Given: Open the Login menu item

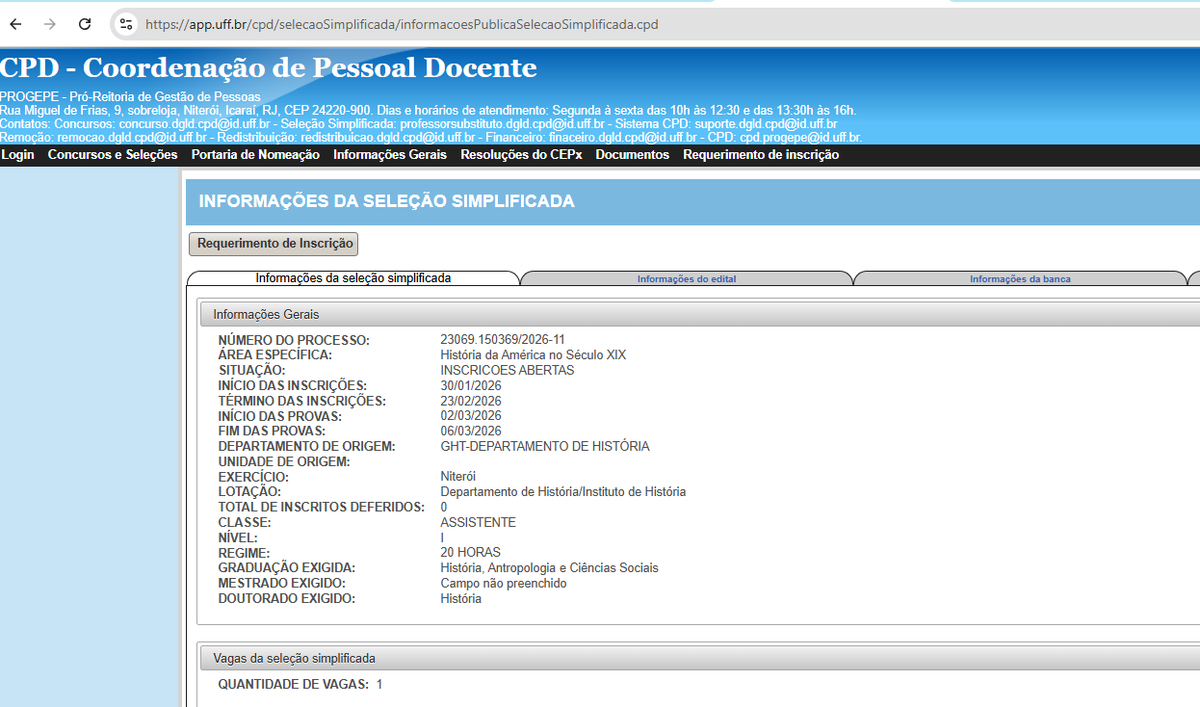Looking at the screenshot, I should [18, 155].
